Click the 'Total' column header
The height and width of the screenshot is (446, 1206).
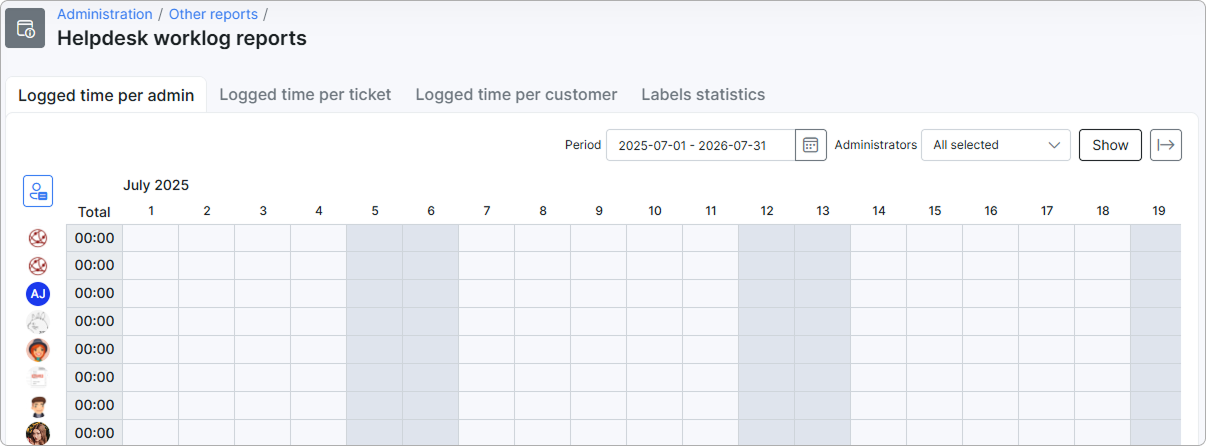pyautogui.click(x=95, y=212)
